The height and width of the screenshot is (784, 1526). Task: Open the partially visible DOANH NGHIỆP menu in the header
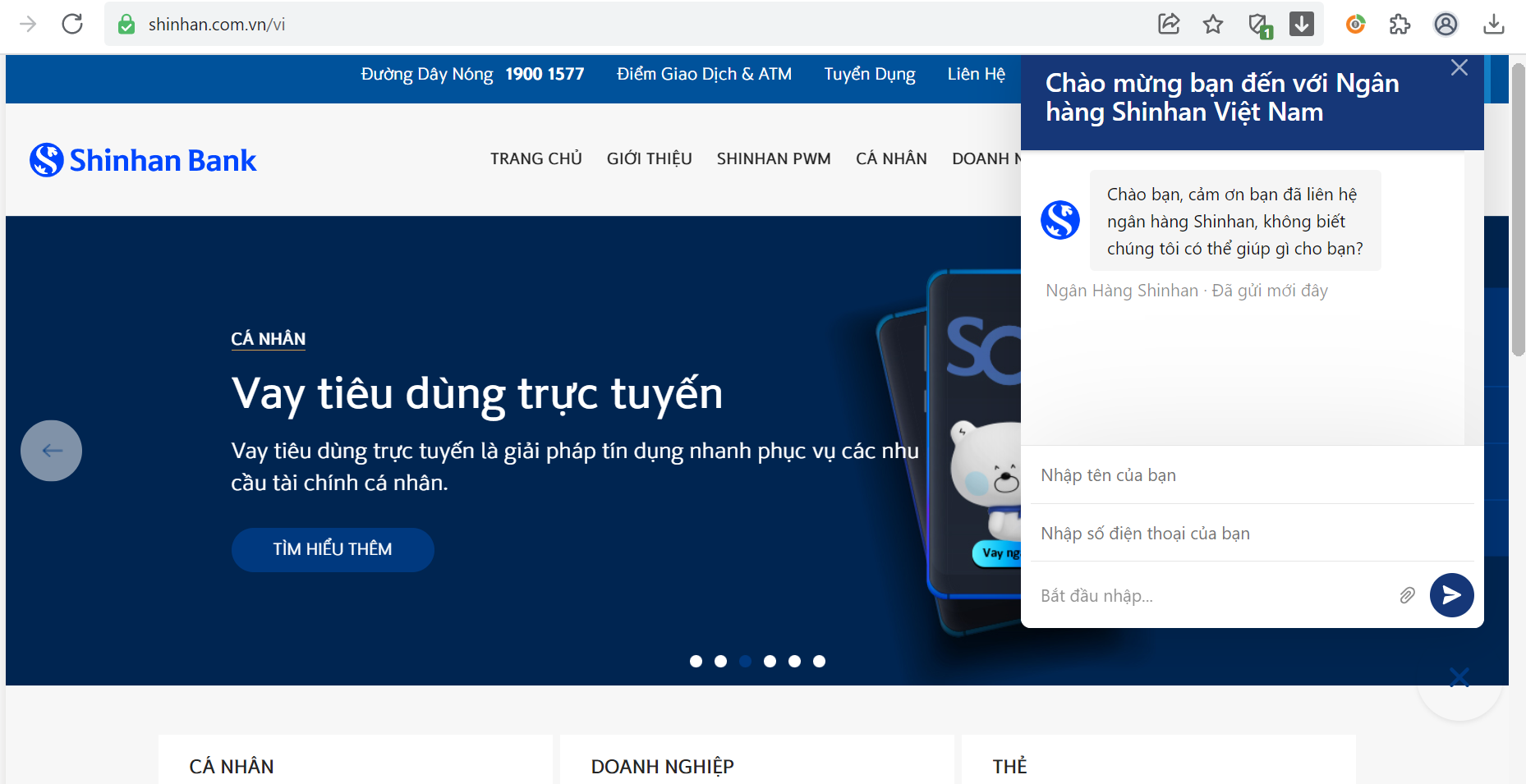986,158
